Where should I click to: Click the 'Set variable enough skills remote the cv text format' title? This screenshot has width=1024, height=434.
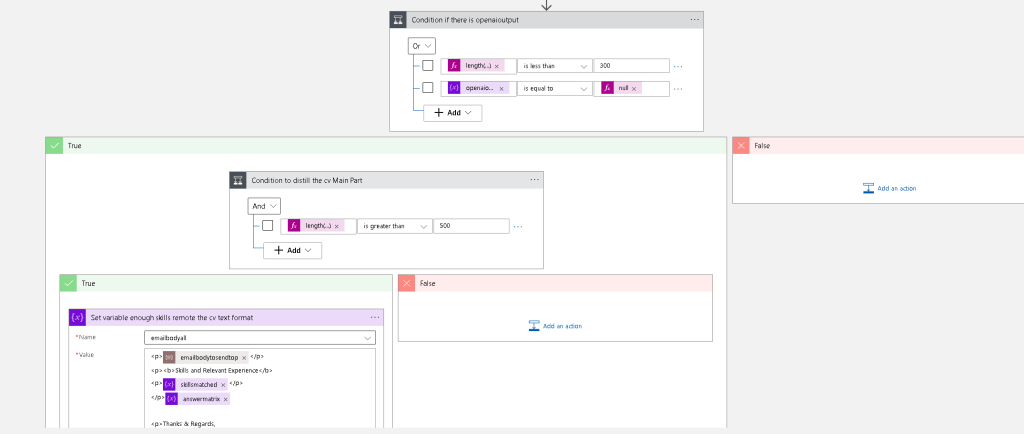click(172, 318)
